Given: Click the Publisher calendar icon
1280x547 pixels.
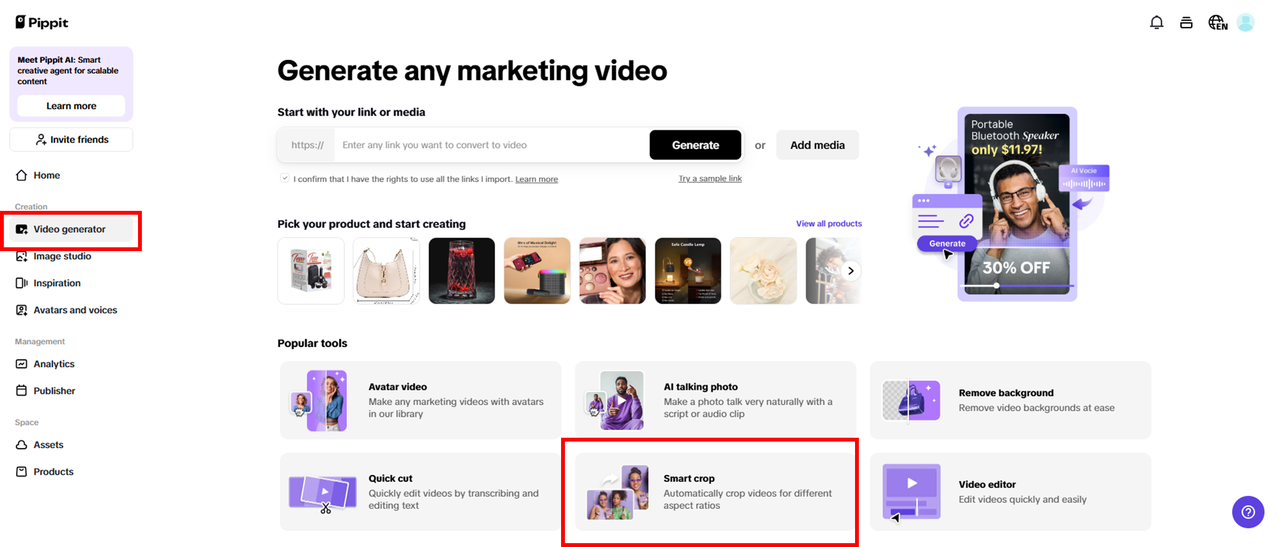Looking at the screenshot, I should click(x=22, y=391).
